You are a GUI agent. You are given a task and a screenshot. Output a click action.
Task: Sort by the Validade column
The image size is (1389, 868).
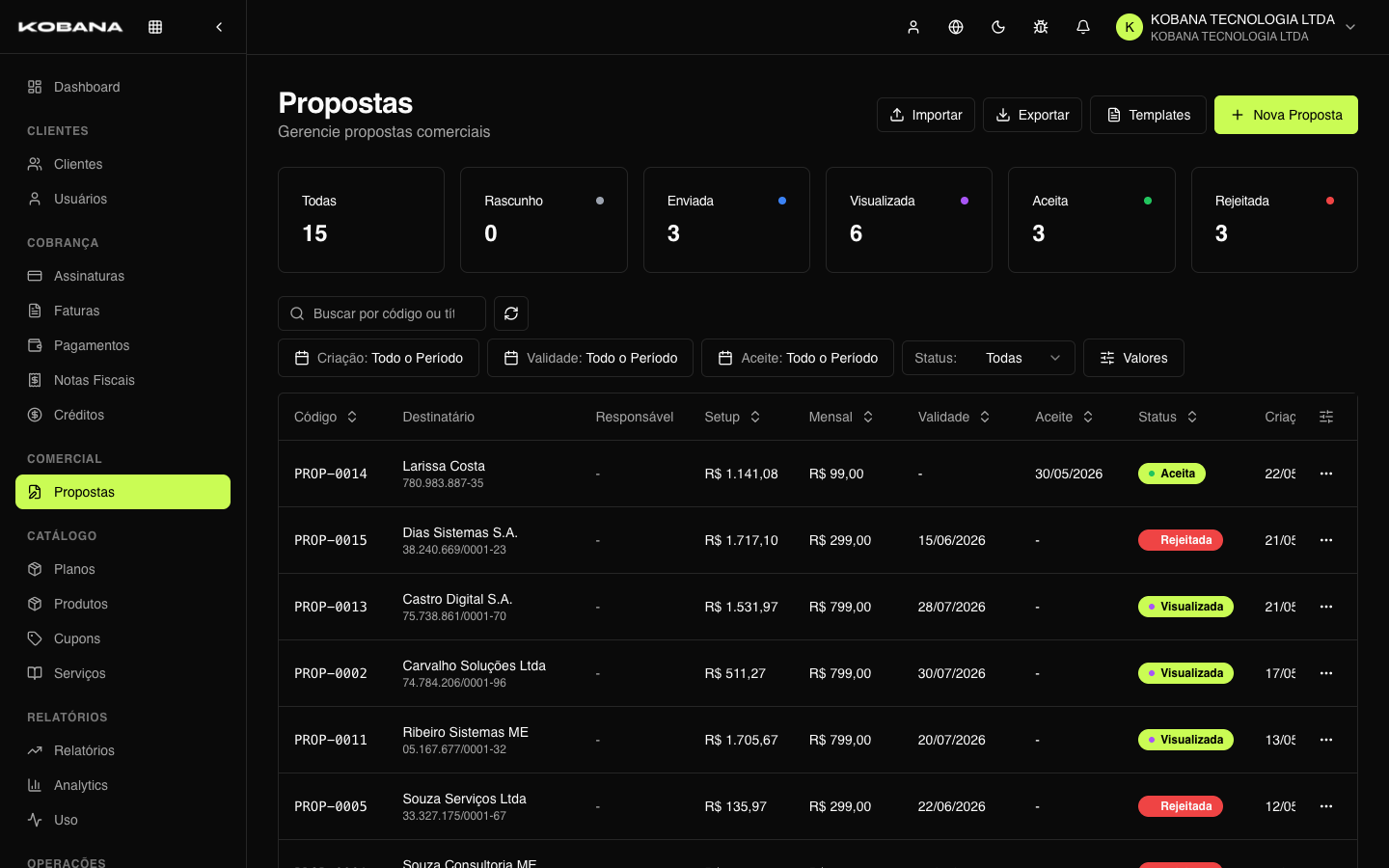(954, 417)
